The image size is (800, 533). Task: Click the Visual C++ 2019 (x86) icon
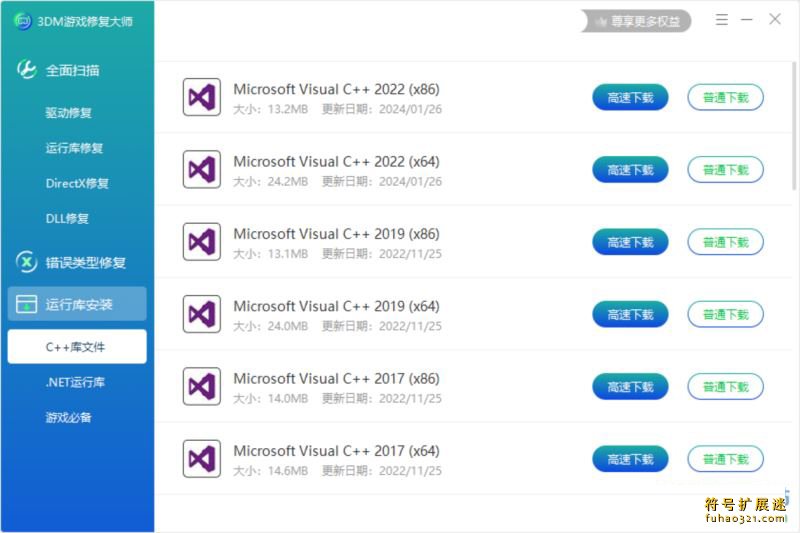tap(202, 242)
